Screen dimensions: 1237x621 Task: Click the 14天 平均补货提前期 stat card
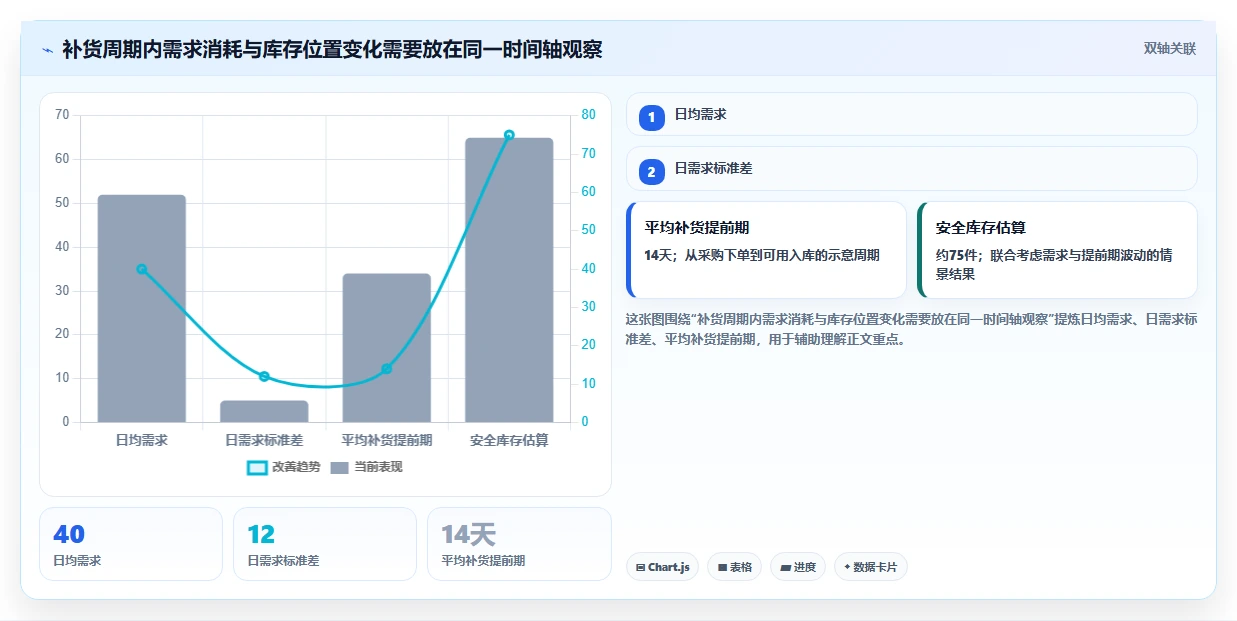coord(519,544)
